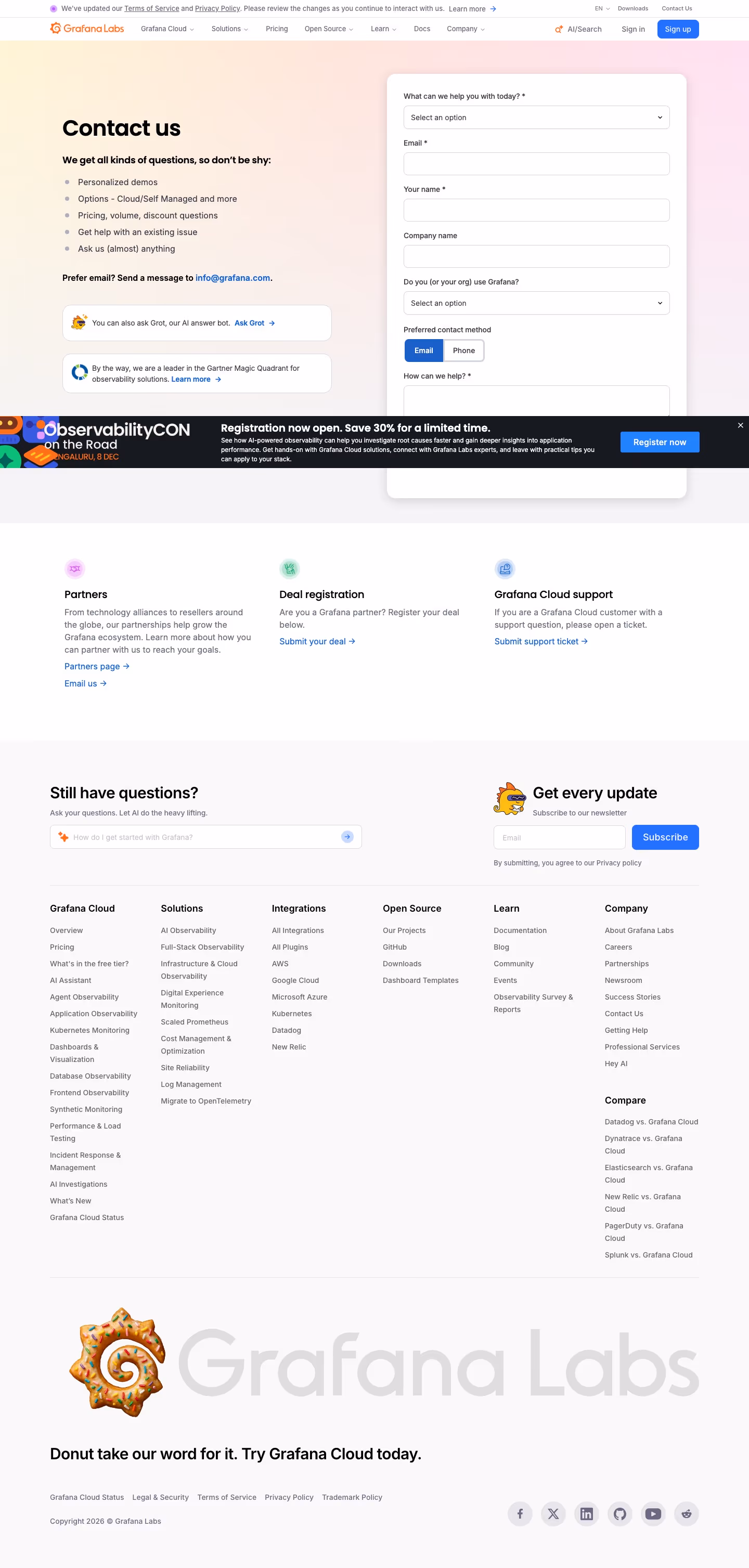Close the ObservabilityCON banner
Image resolution: width=749 pixels, height=1568 pixels.
point(741,425)
